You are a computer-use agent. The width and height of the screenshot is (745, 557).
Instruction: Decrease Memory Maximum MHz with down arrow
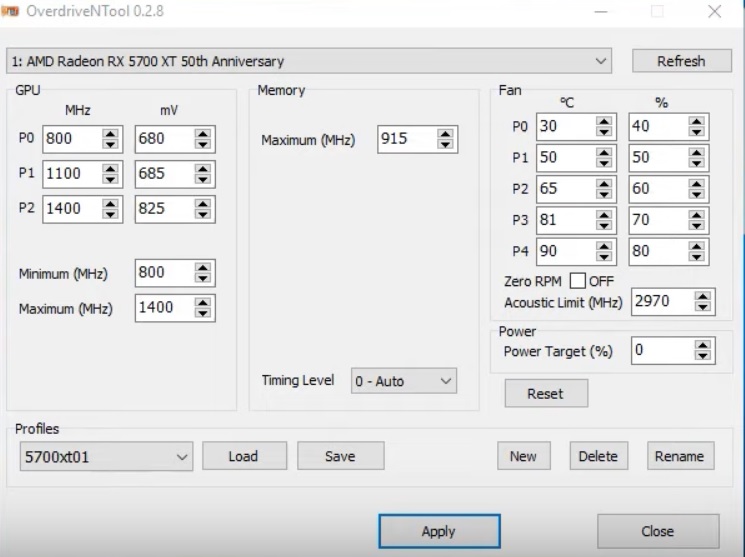pyautogui.click(x=445, y=144)
